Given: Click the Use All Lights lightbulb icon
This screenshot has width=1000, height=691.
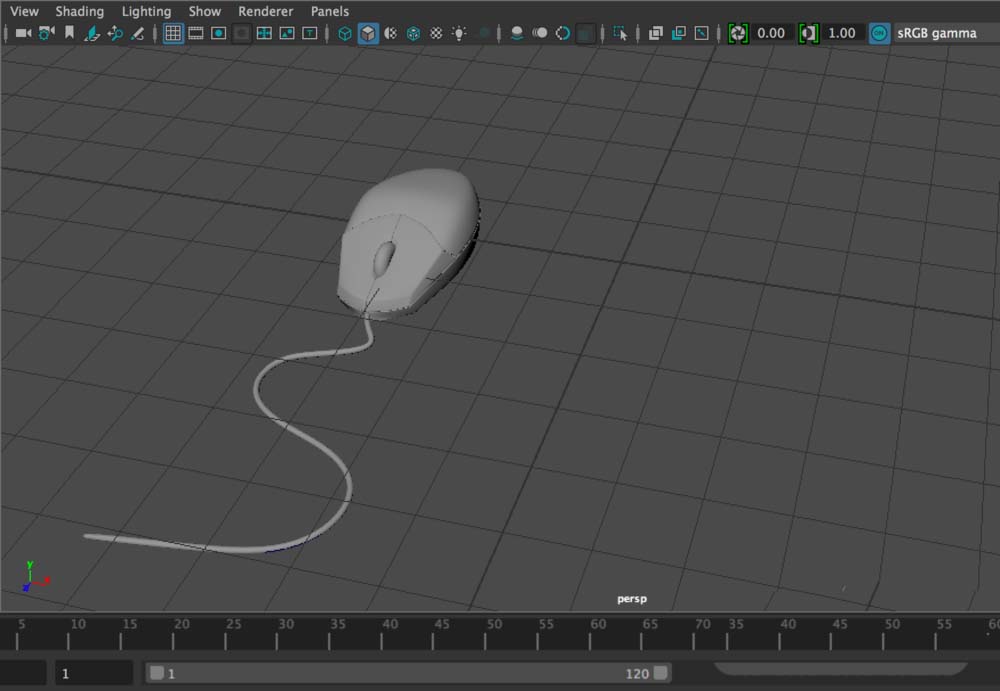Looking at the screenshot, I should tap(459, 33).
